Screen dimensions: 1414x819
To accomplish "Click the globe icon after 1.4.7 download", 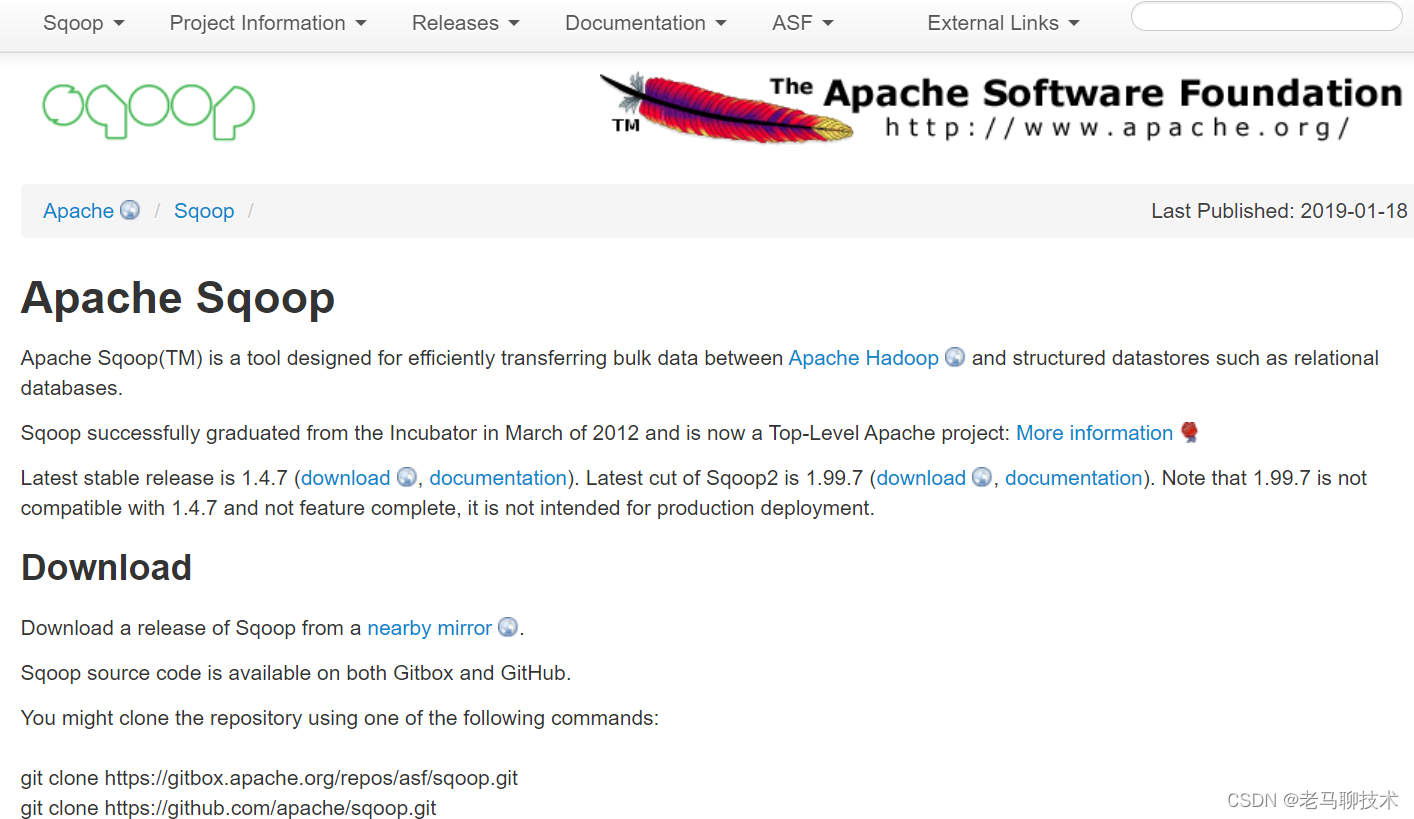I will click(x=406, y=477).
